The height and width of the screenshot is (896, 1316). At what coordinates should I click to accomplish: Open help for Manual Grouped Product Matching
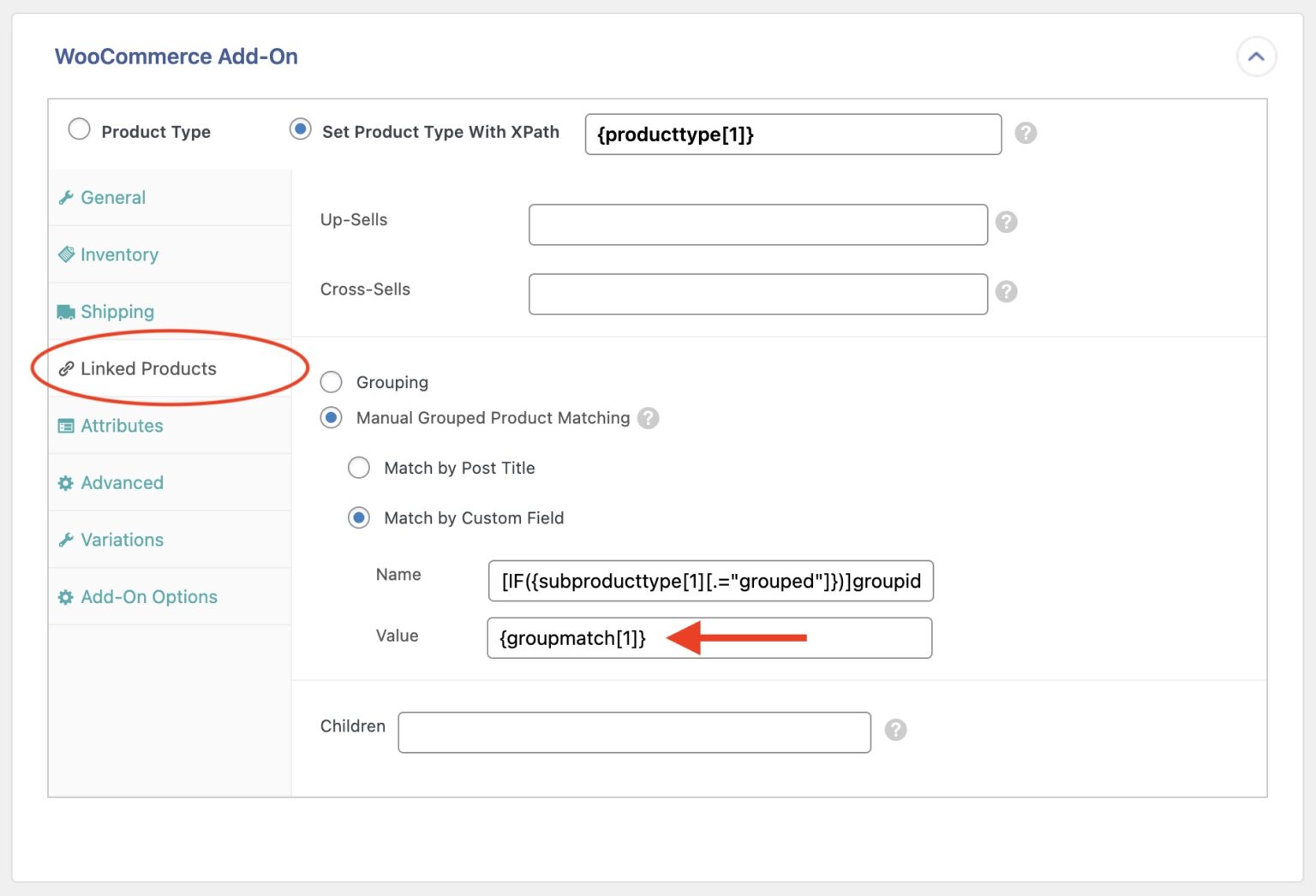(x=649, y=418)
